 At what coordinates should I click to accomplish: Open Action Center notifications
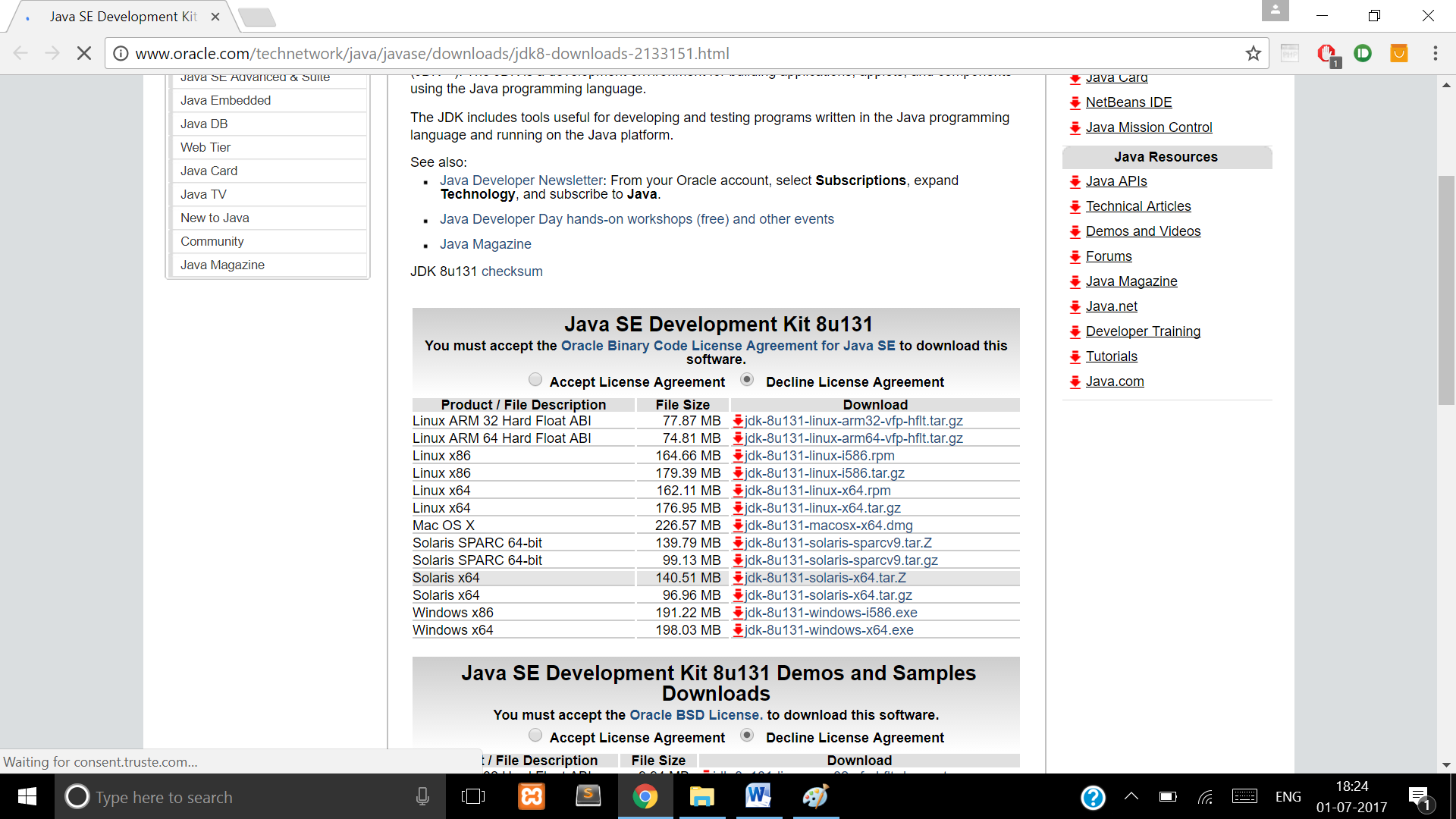[x=1420, y=798]
